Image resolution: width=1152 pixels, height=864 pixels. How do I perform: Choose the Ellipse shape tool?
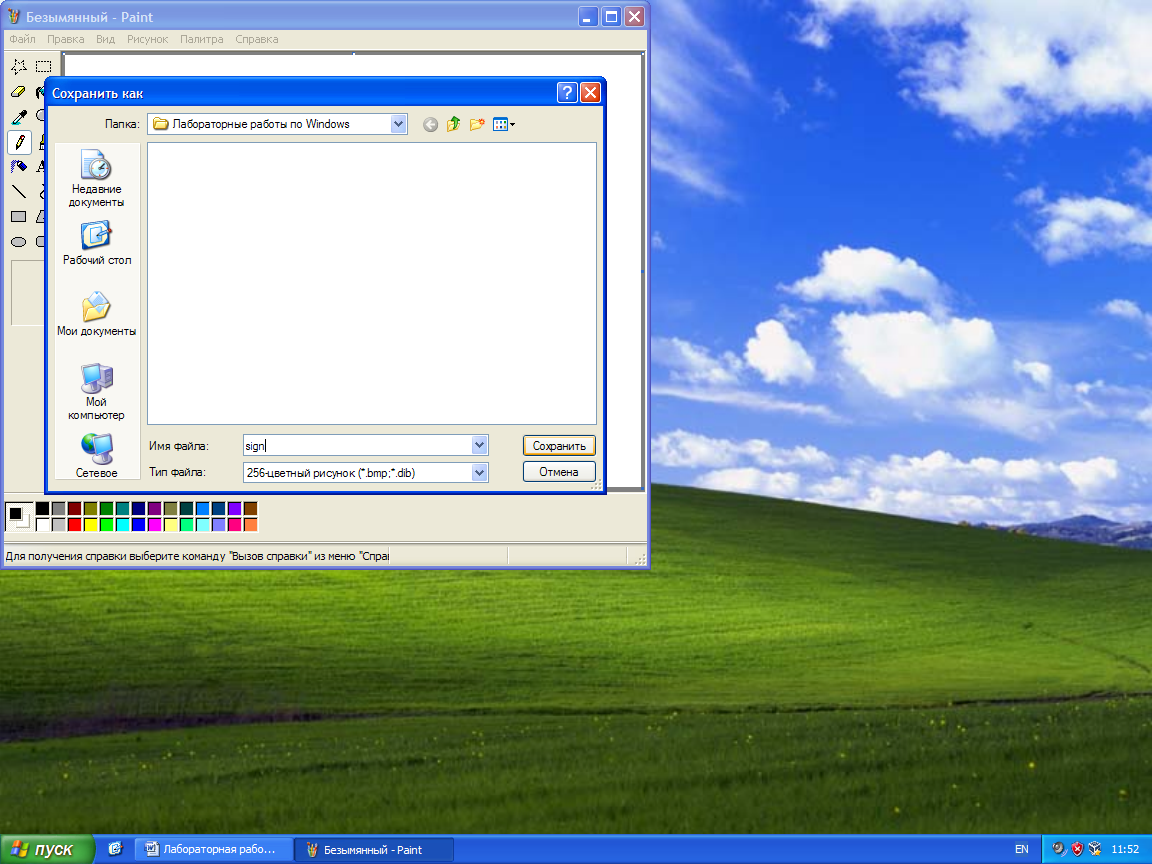[19, 242]
